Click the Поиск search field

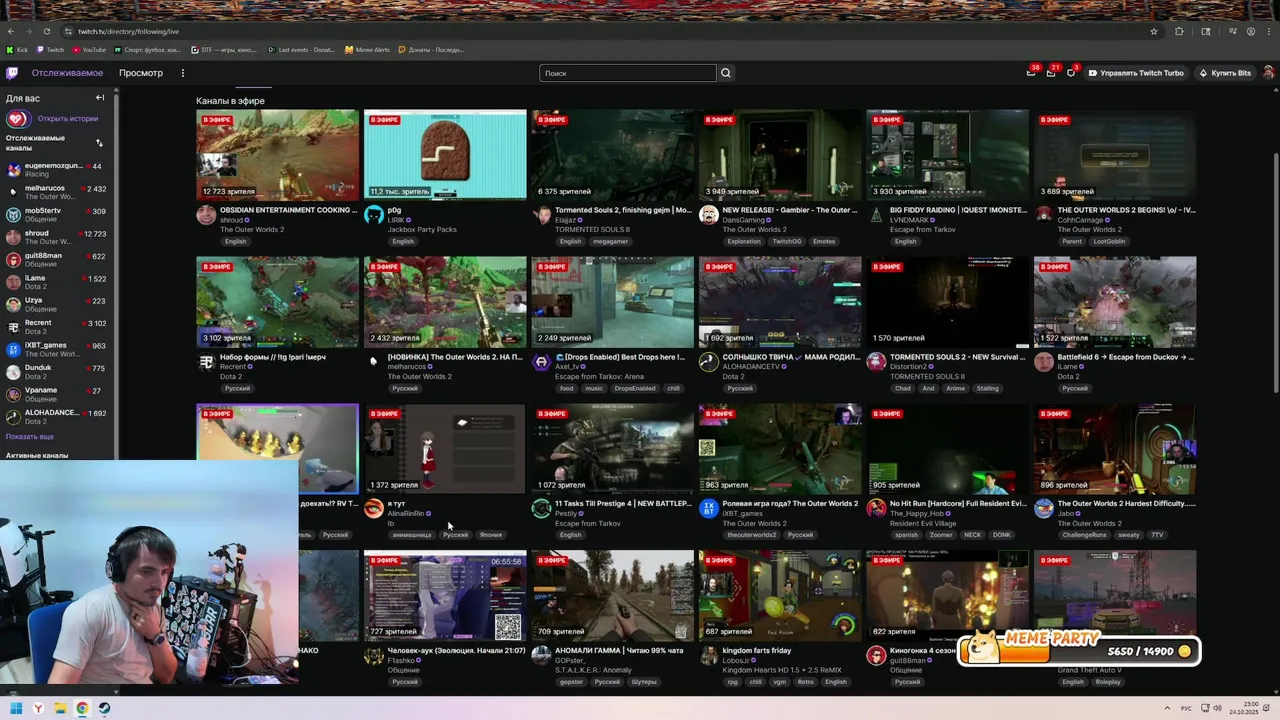click(628, 73)
